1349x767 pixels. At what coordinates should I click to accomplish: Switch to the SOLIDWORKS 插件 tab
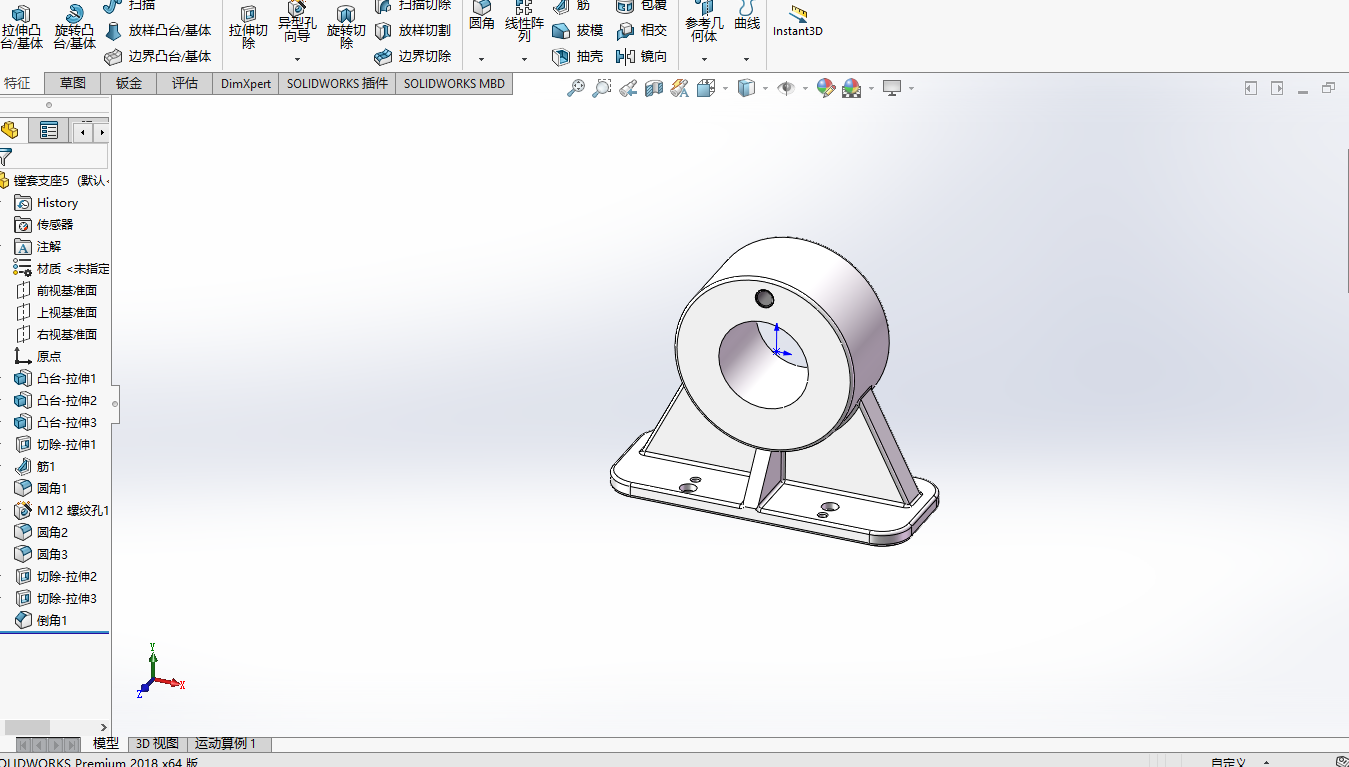pyautogui.click(x=337, y=84)
